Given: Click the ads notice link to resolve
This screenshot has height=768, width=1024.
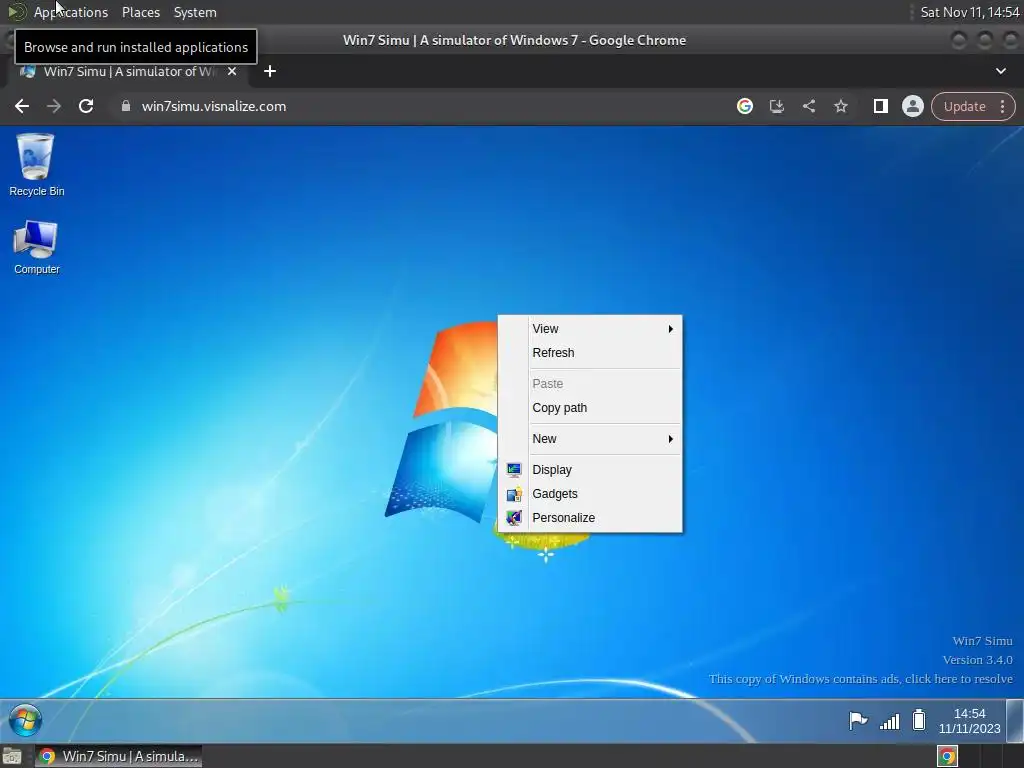Looking at the screenshot, I should (861, 679).
